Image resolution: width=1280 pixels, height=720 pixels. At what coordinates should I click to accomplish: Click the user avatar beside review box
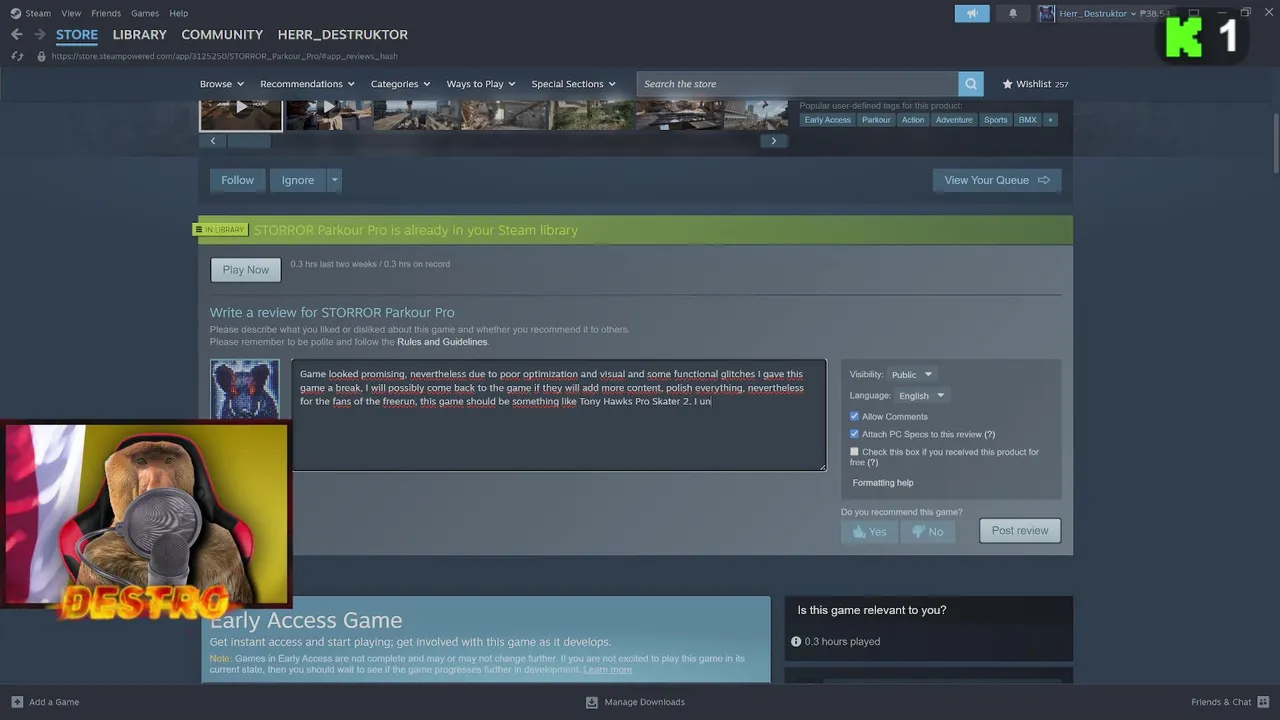coord(245,390)
